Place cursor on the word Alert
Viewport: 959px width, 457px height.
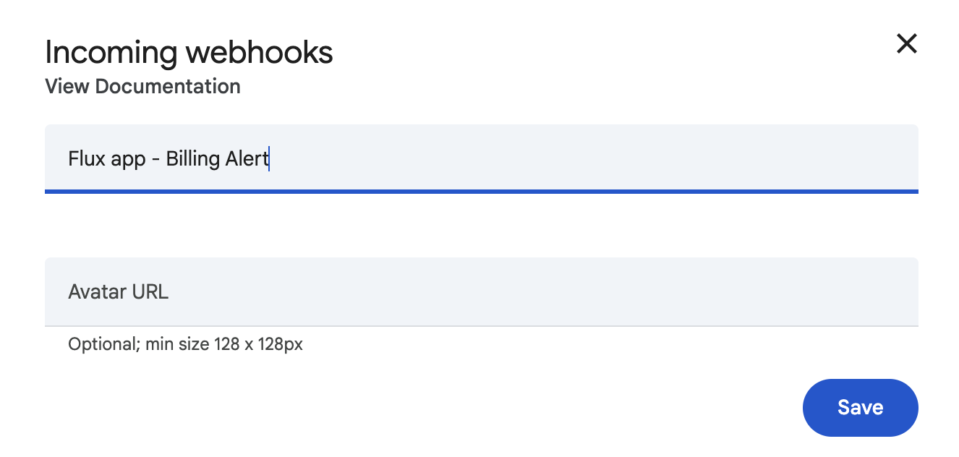(246, 159)
